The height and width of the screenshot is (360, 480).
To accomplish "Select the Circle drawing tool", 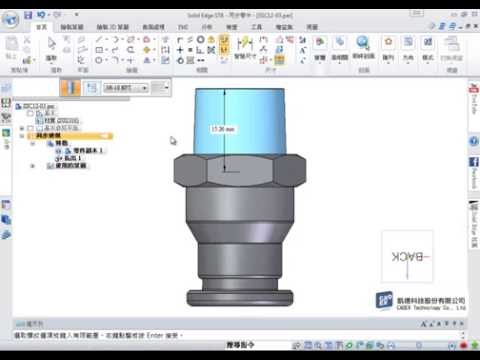I will pos(99,60).
